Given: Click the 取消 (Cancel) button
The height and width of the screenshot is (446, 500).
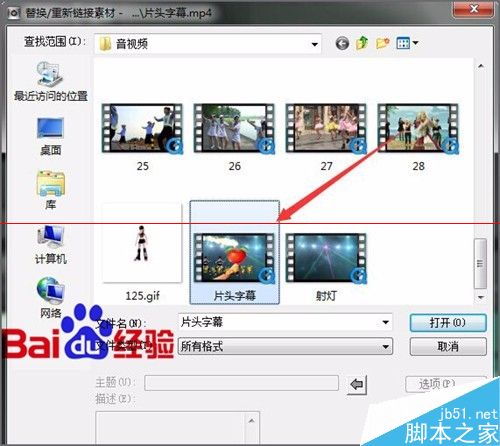Looking at the screenshot, I should tap(448, 347).
